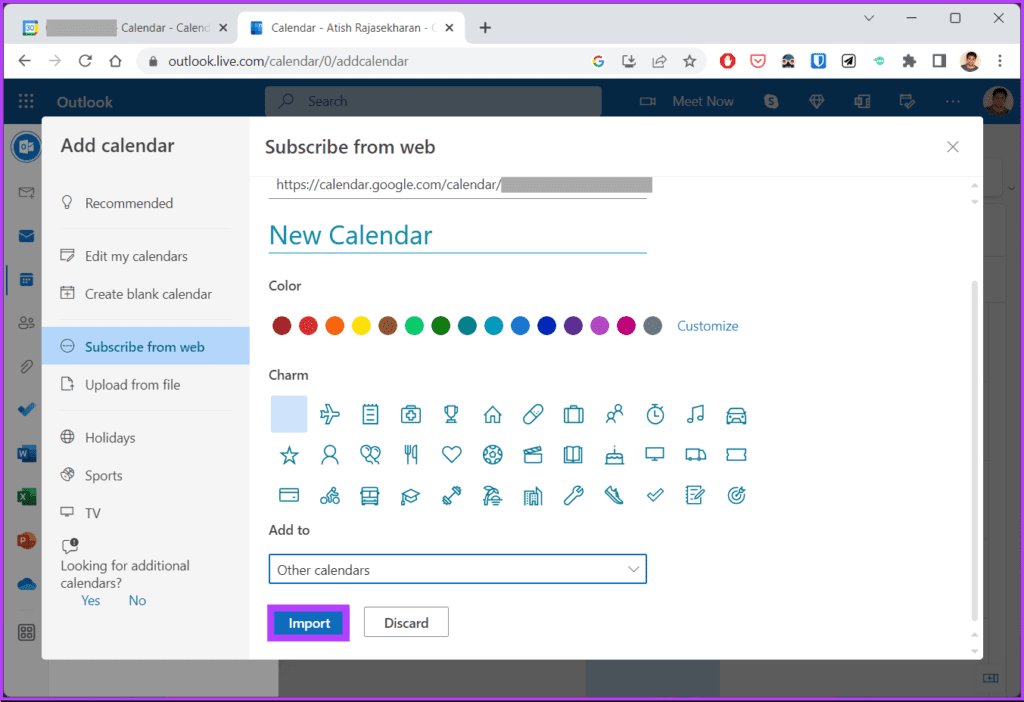Select the music note charm
Image resolution: width=1024 pixels, height=702 pixels.
coord(696,414)
